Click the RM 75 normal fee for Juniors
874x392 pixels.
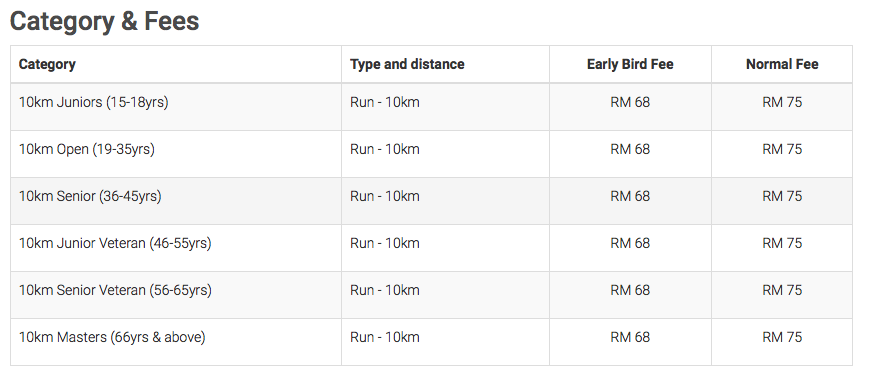pos(782,103)
